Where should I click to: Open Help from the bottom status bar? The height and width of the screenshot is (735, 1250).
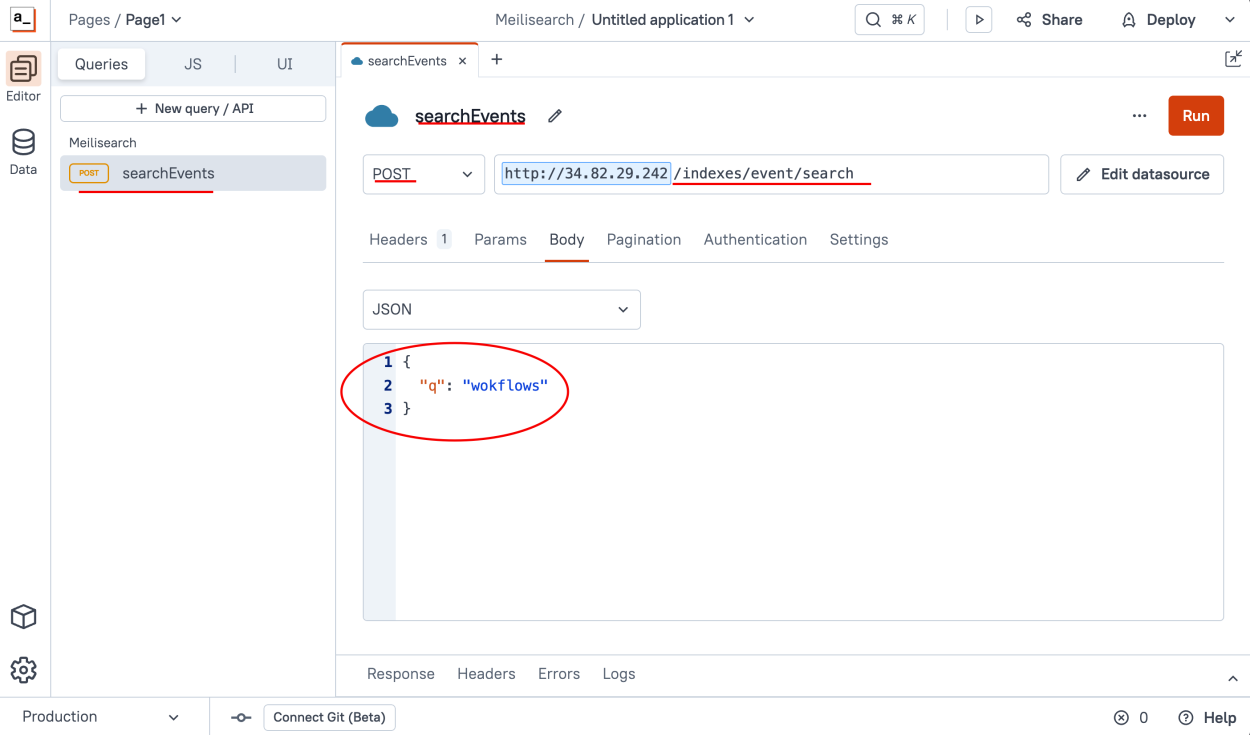pos(1207,717)
